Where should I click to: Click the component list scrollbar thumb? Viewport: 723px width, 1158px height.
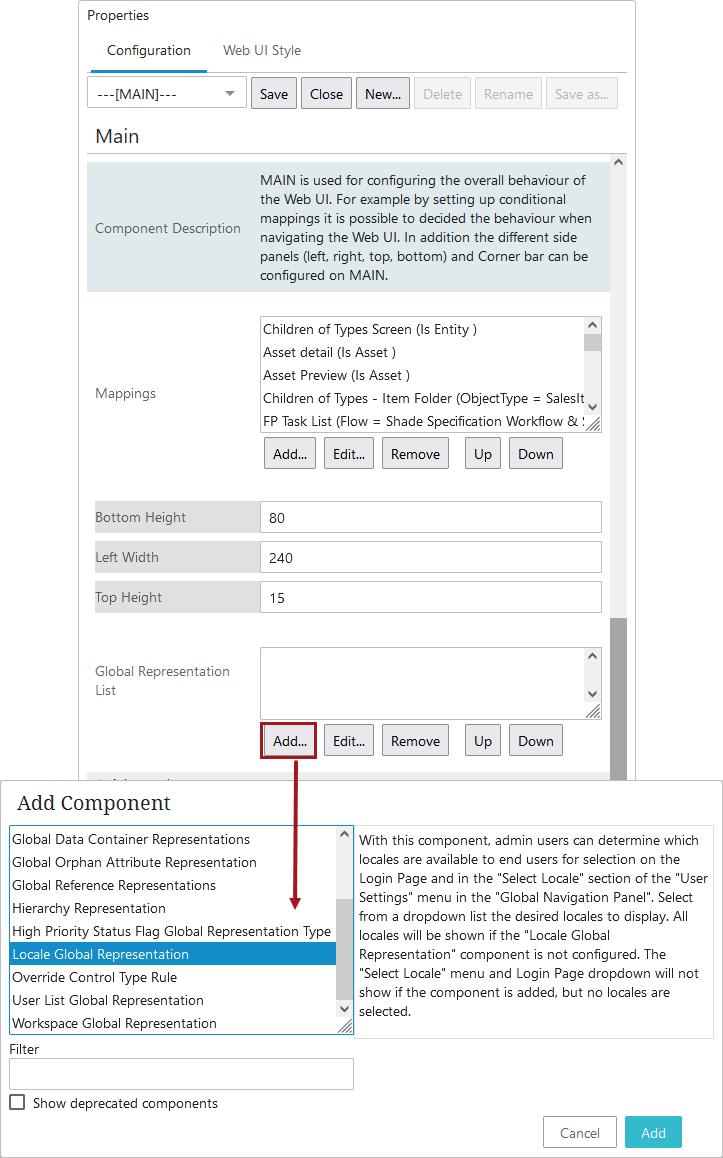click(344, 950)
